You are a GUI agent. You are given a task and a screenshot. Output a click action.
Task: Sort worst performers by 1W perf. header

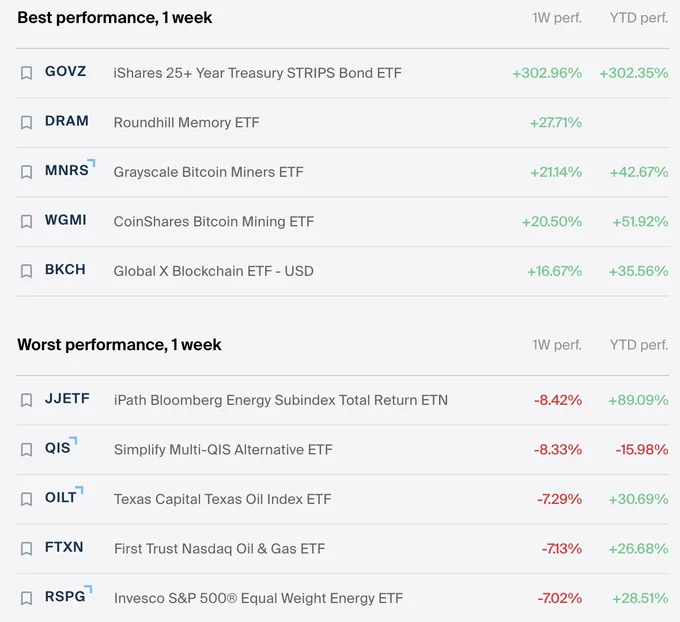(x=557, y=345)
